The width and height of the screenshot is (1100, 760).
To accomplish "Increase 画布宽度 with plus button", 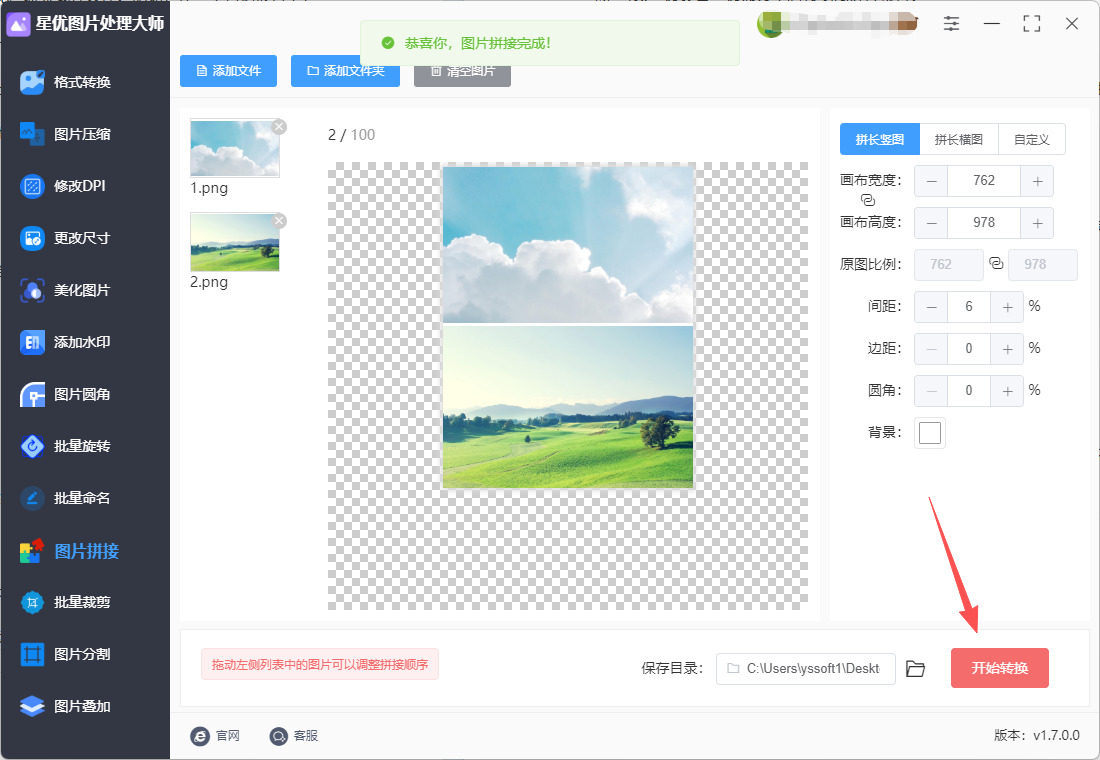I will (1037, 181).
